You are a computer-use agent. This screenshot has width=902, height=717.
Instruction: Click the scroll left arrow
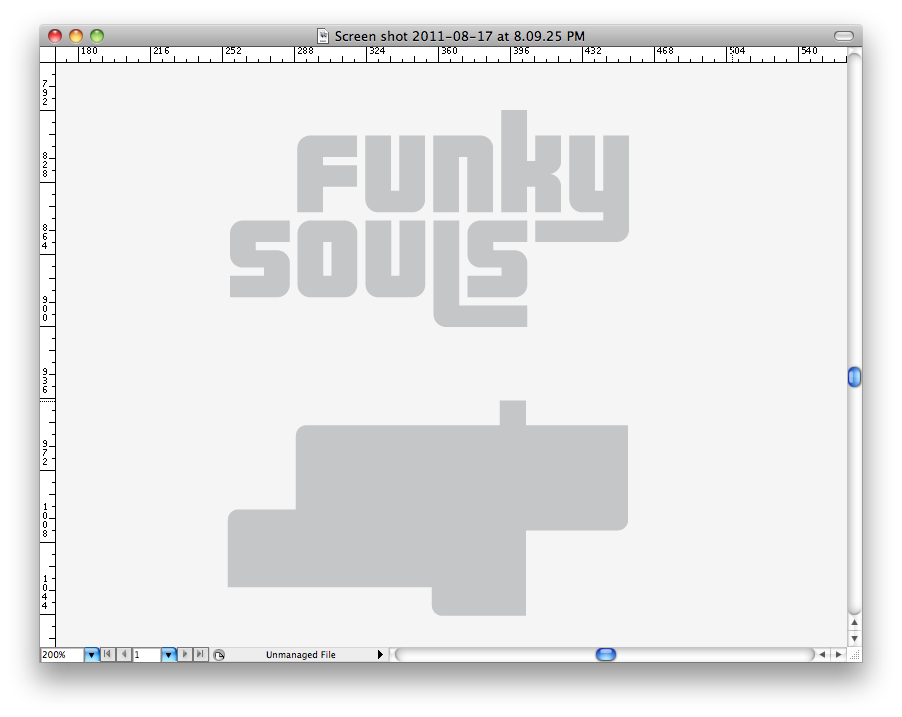[x=823, y=654]
